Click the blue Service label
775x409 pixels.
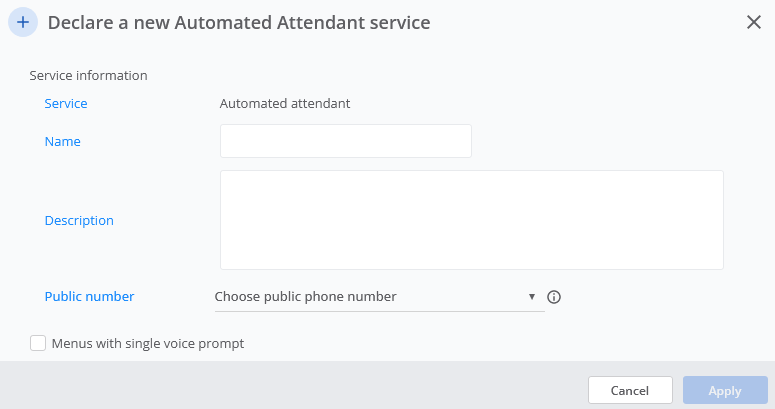point(66,103)
